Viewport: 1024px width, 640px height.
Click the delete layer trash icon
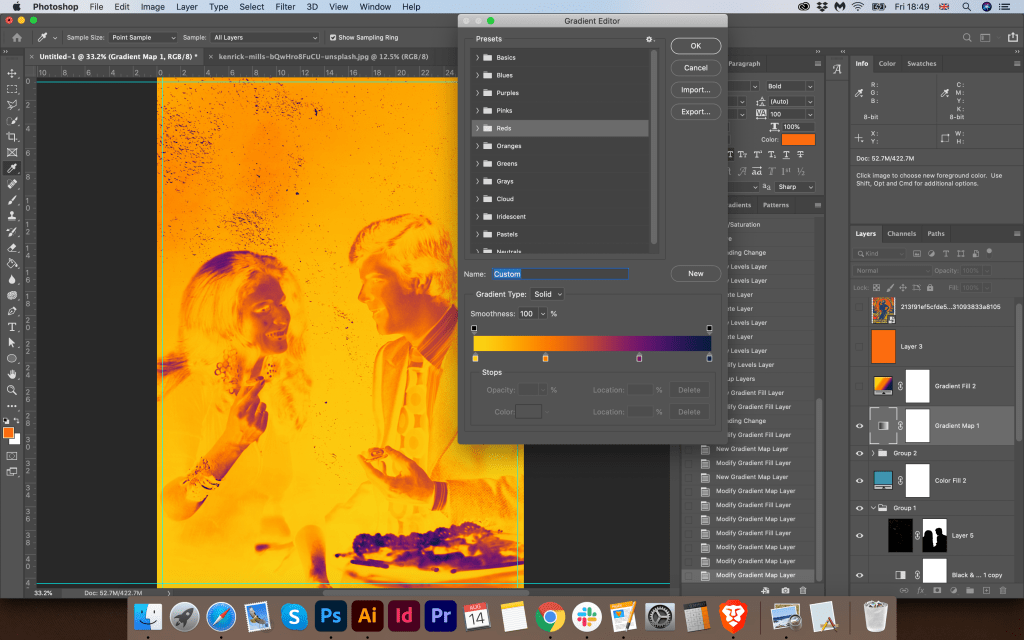tap(1003, 591)
